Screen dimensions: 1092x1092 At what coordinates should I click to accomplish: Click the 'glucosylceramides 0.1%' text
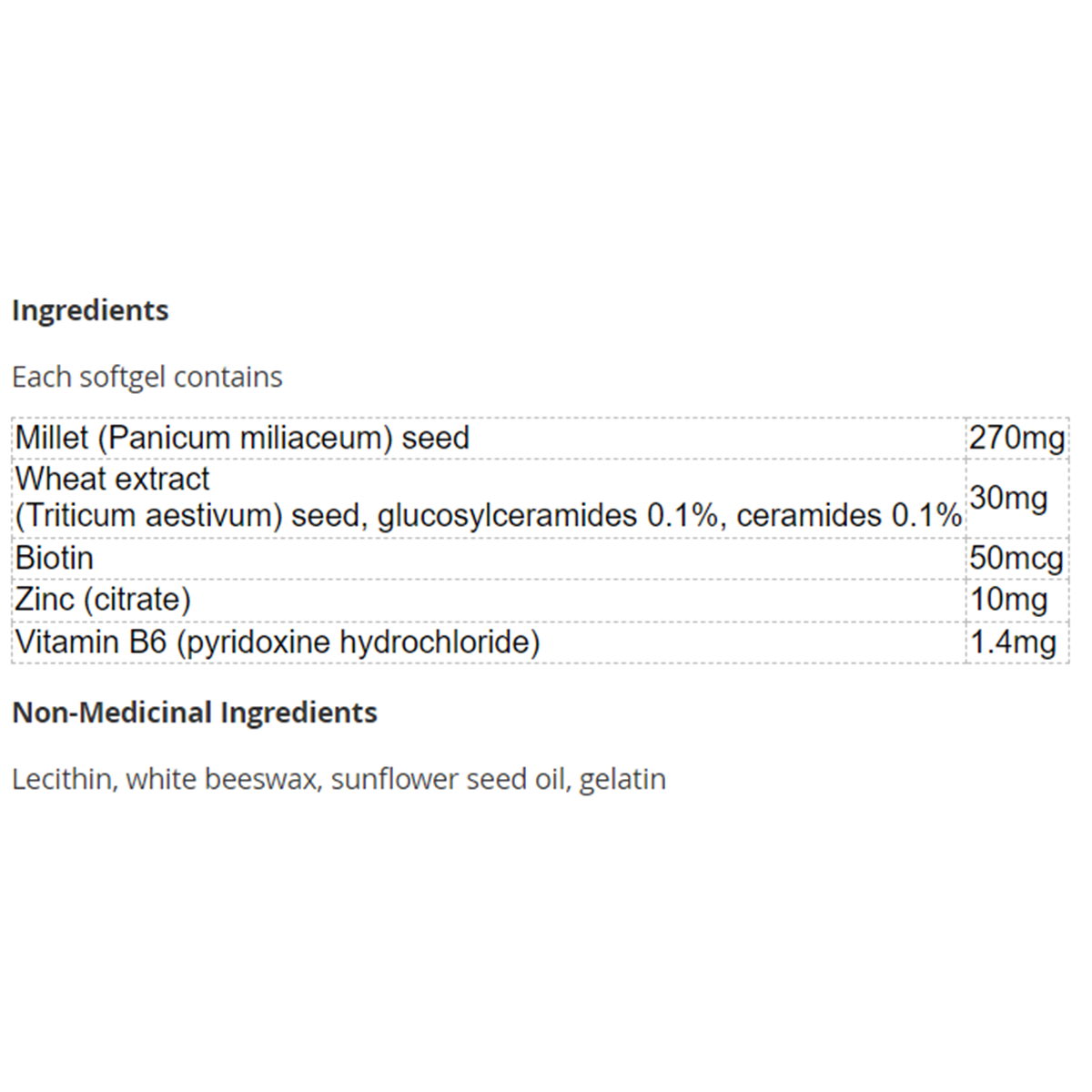[548, 516]
